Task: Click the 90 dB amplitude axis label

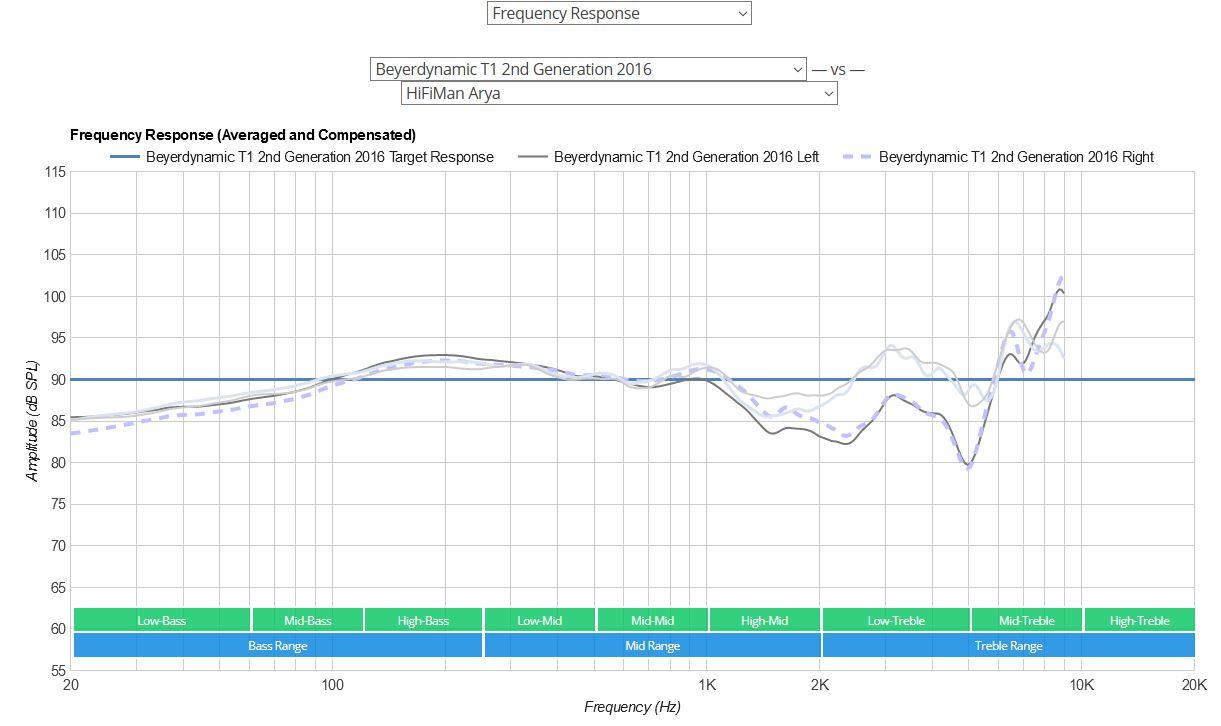Action: pos(56,380)
